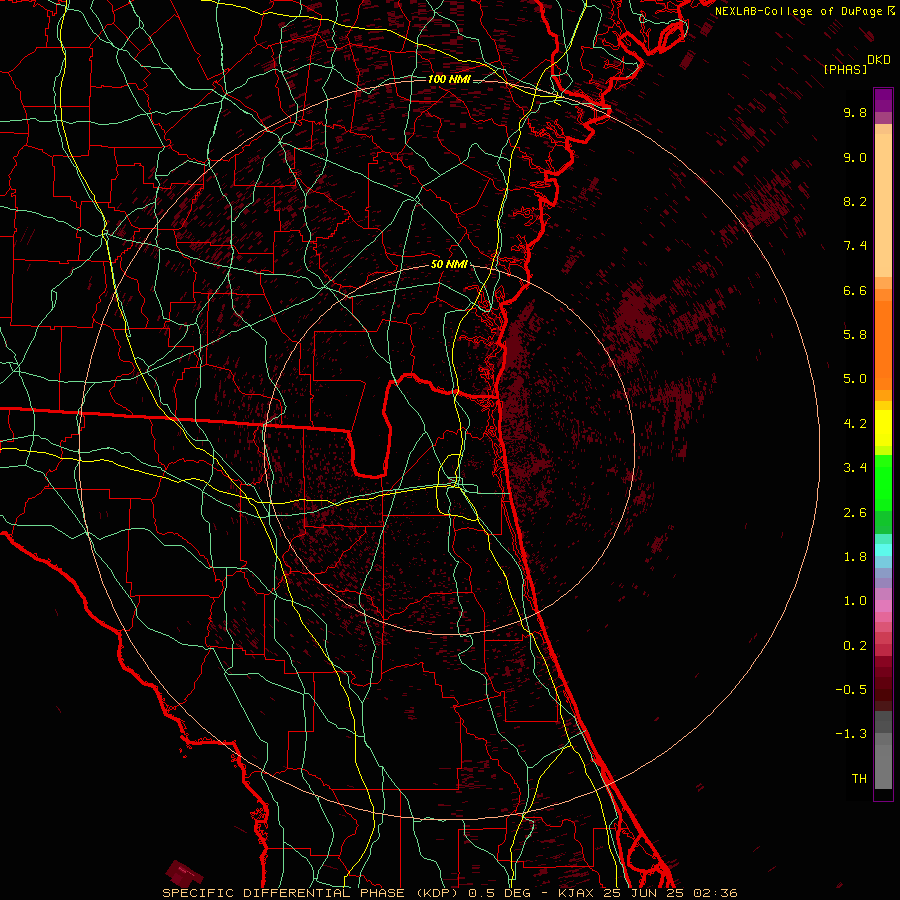Click the 02:36 timestamp in the caption
The height and width of the screenshot is (900, 900).
click(715, 893)
